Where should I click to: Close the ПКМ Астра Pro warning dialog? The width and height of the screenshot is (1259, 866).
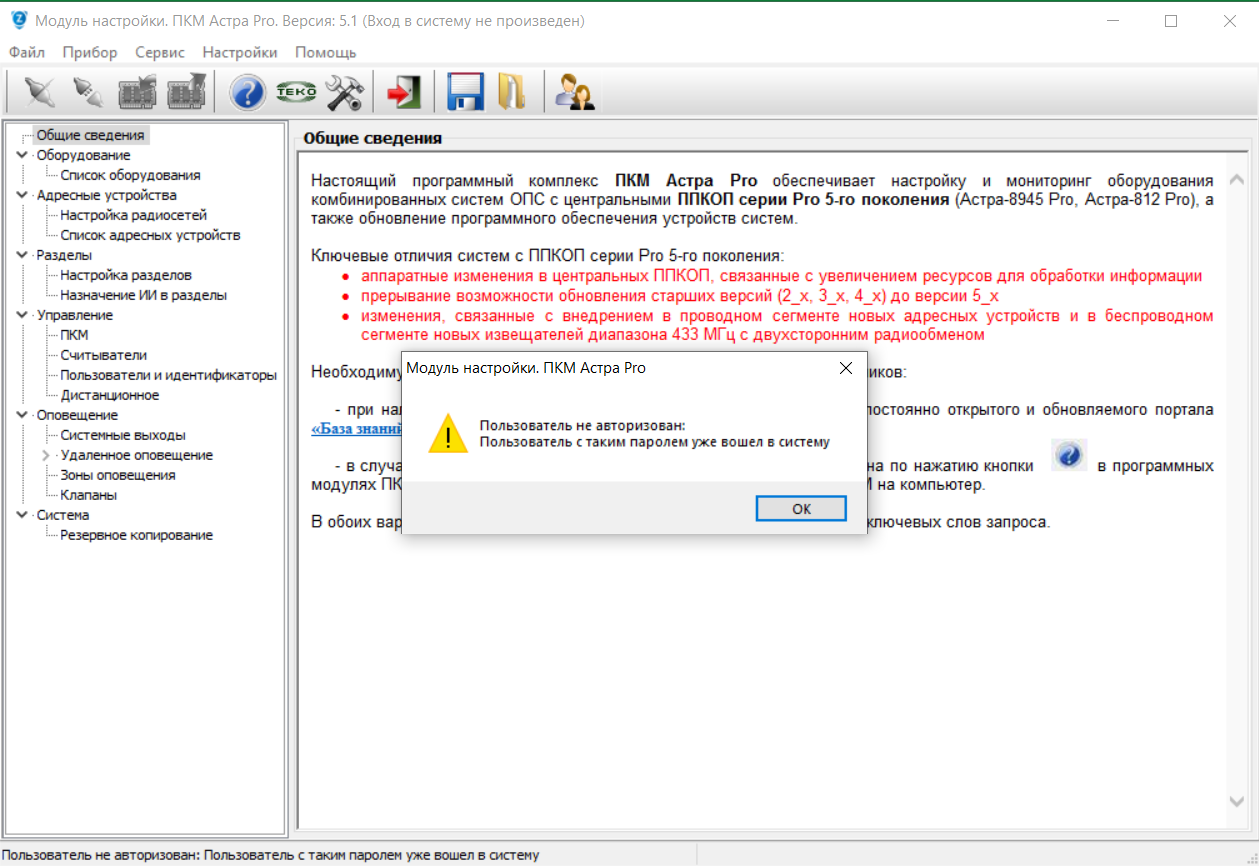tap(845, 368)
